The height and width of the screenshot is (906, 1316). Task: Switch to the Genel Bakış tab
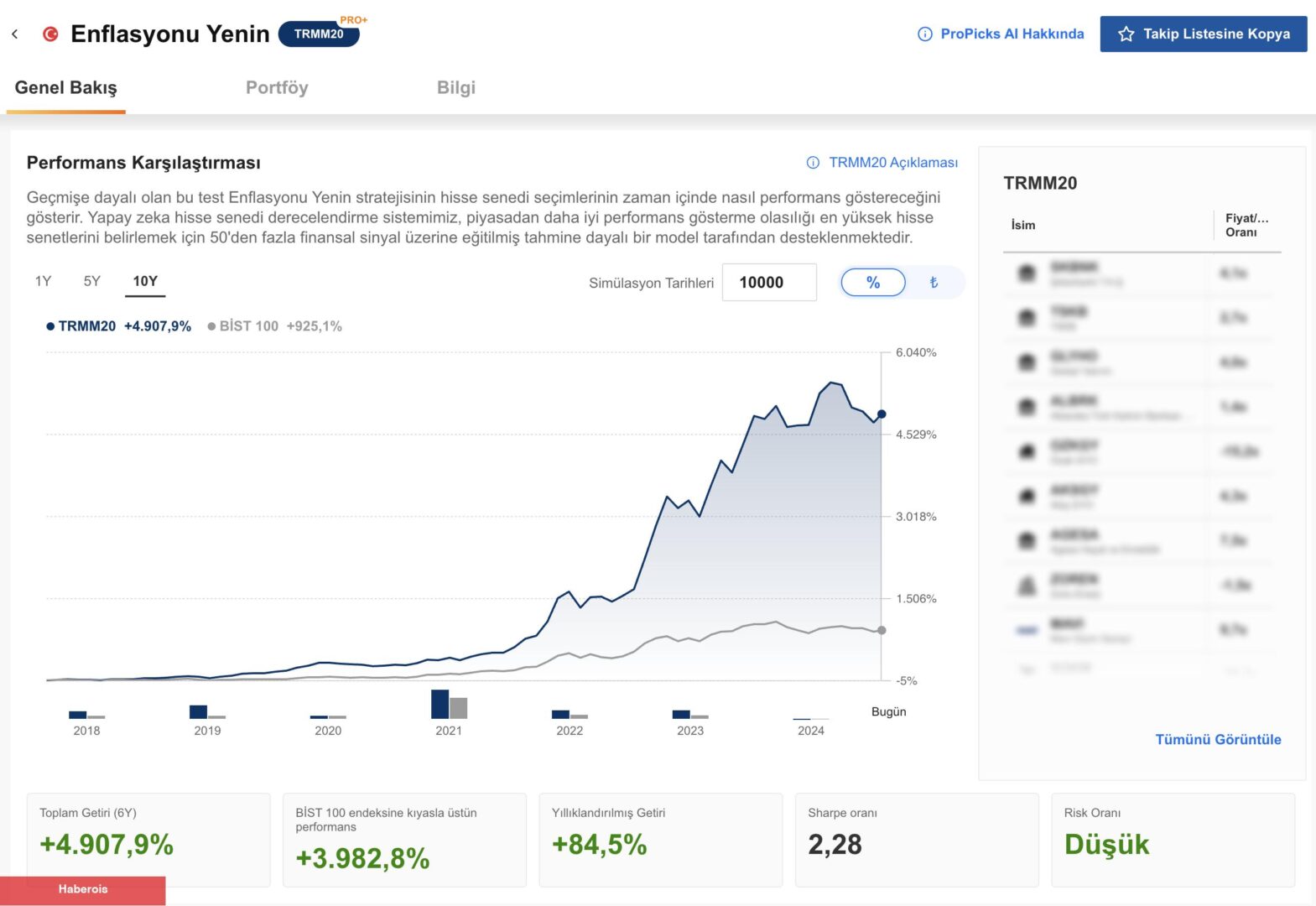66,88
